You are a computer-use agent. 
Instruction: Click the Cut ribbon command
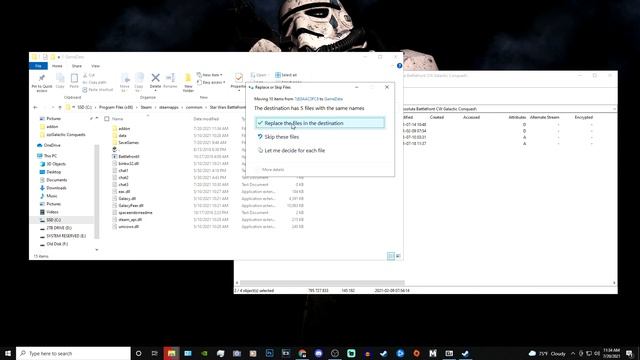[89, 75]
